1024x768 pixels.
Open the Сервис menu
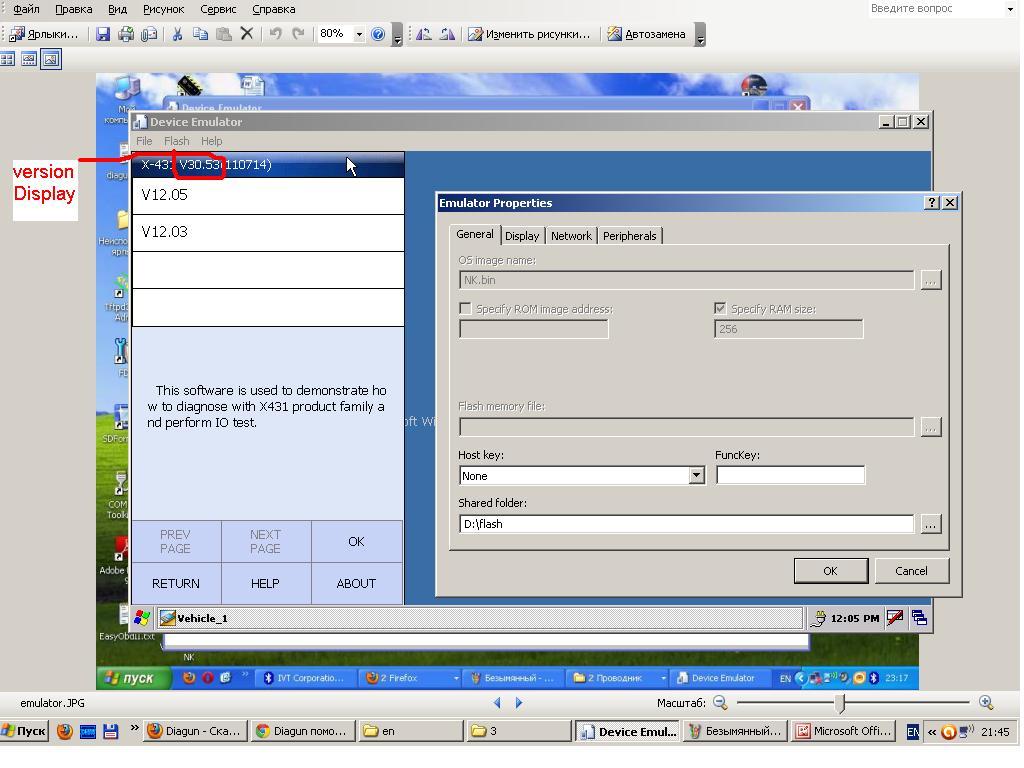(218, 9)
